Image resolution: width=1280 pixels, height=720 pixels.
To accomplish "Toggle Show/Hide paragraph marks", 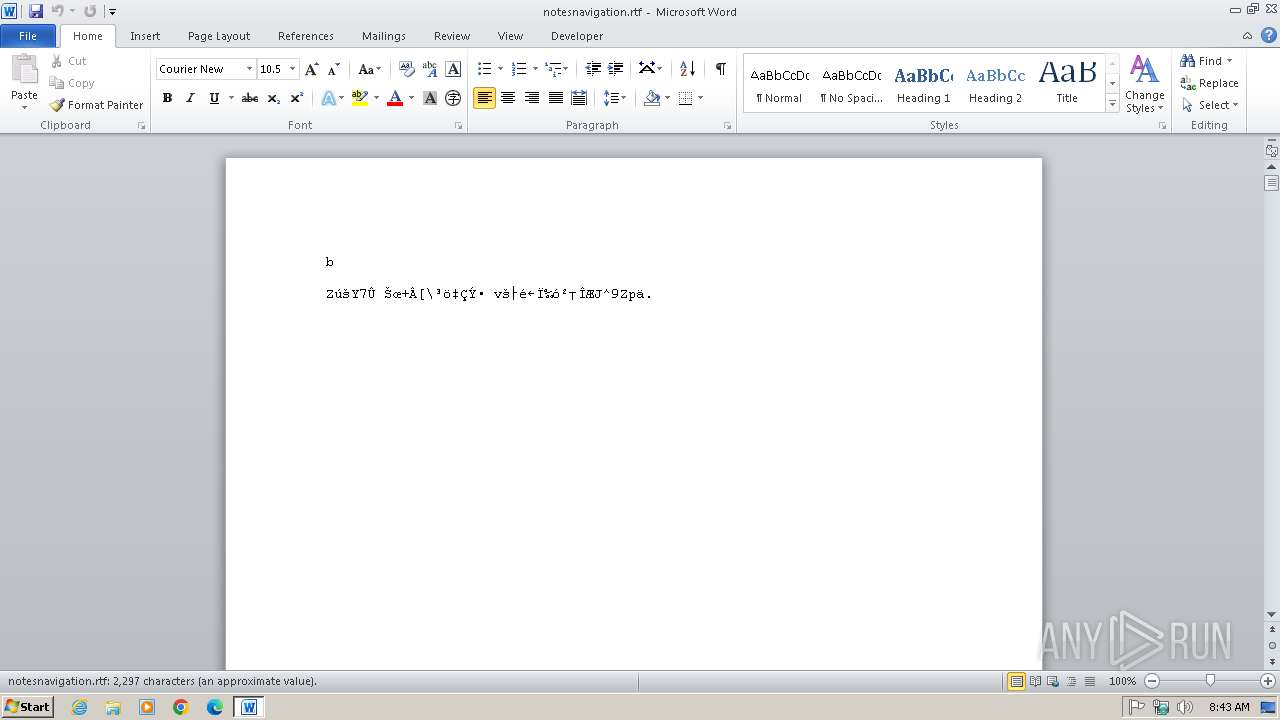I will coord(720,69).
